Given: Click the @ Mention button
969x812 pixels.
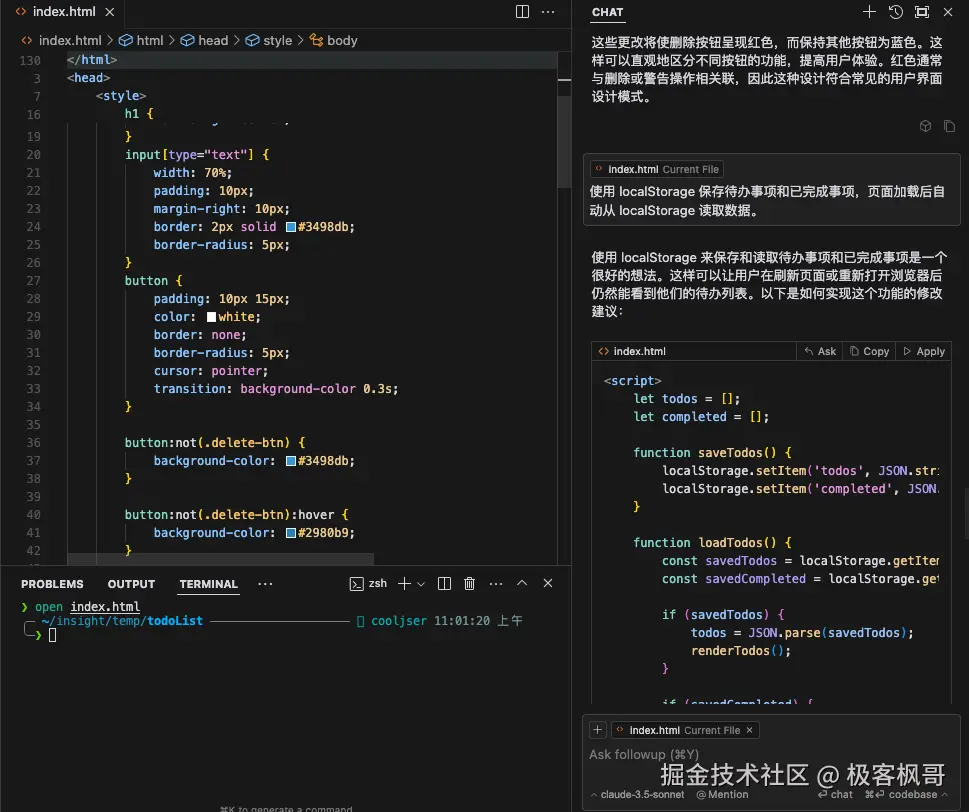Looking at the screenshot, I should 722,795.
